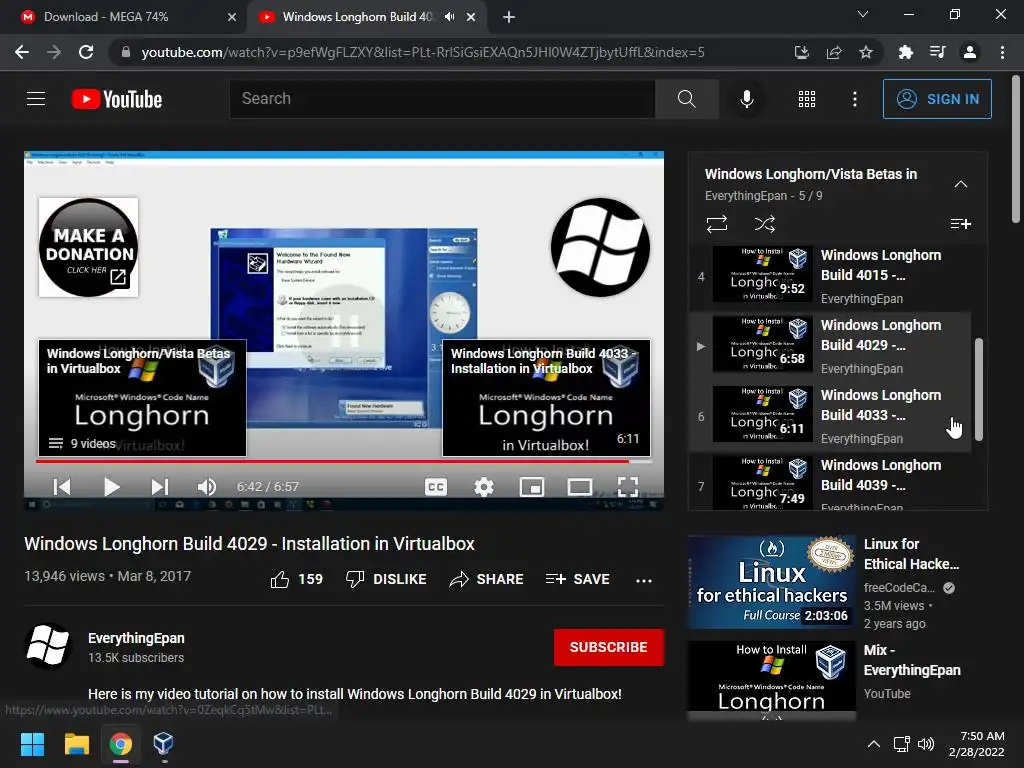Enable theater mode view
Image resolution: width=1024 pixels, height=768 pixels.
pyautogui.click(x=580, y=487)
